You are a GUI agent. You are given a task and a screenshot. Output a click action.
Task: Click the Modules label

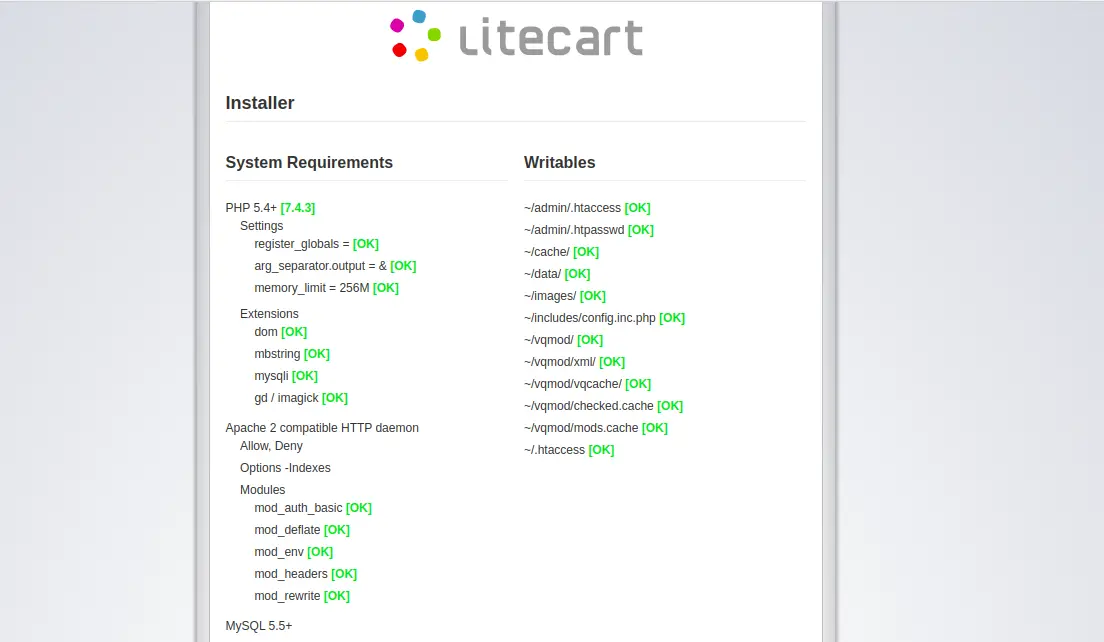pos(263,490)
